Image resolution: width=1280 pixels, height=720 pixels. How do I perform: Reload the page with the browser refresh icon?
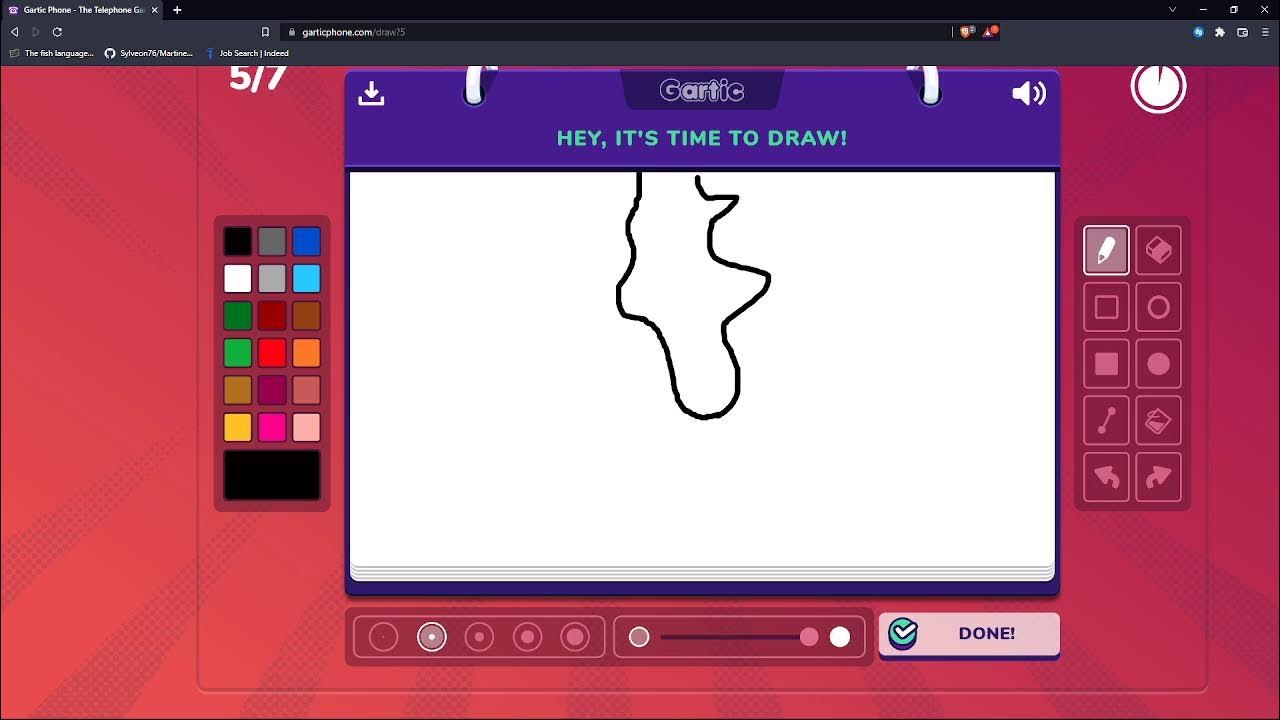point(57,32)
